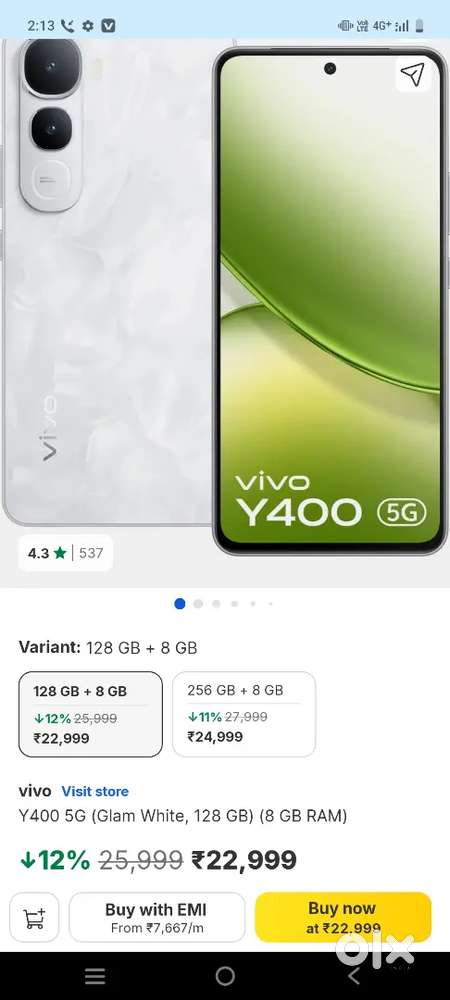The image size is (450, 1000).
Task: Select the 256 GB + 8 GB variant
Action: click(244, 714)
